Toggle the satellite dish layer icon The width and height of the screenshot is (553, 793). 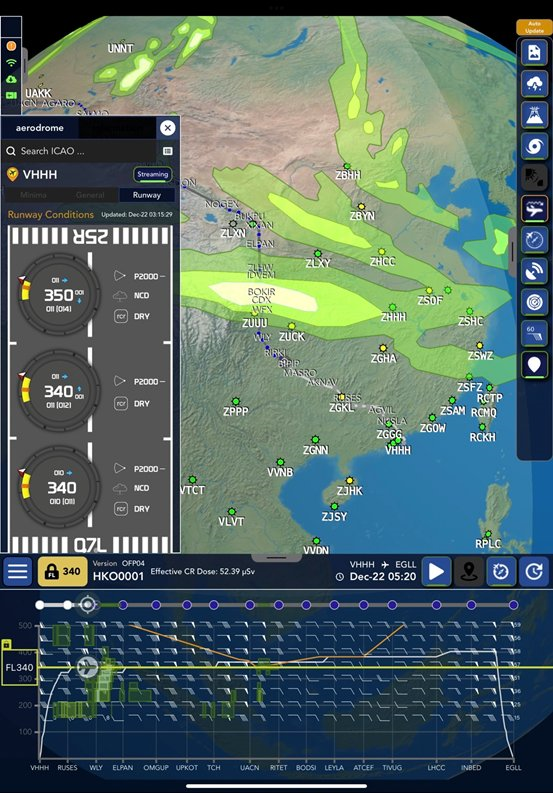534,271
